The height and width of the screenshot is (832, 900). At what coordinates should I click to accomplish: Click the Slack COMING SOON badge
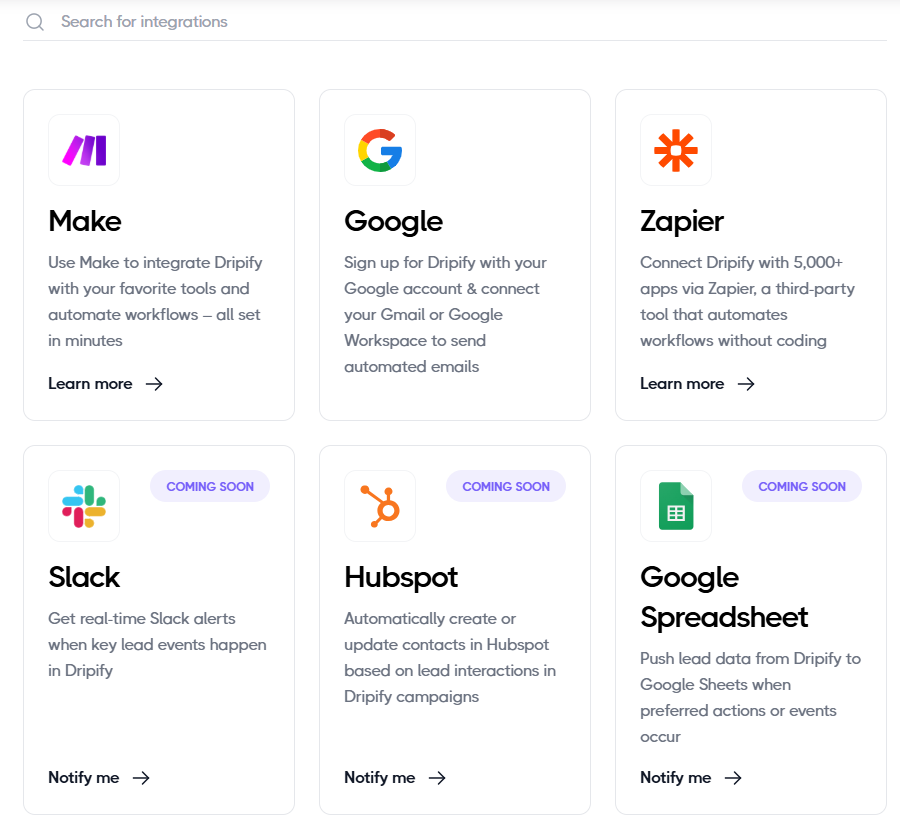point(210,487)
